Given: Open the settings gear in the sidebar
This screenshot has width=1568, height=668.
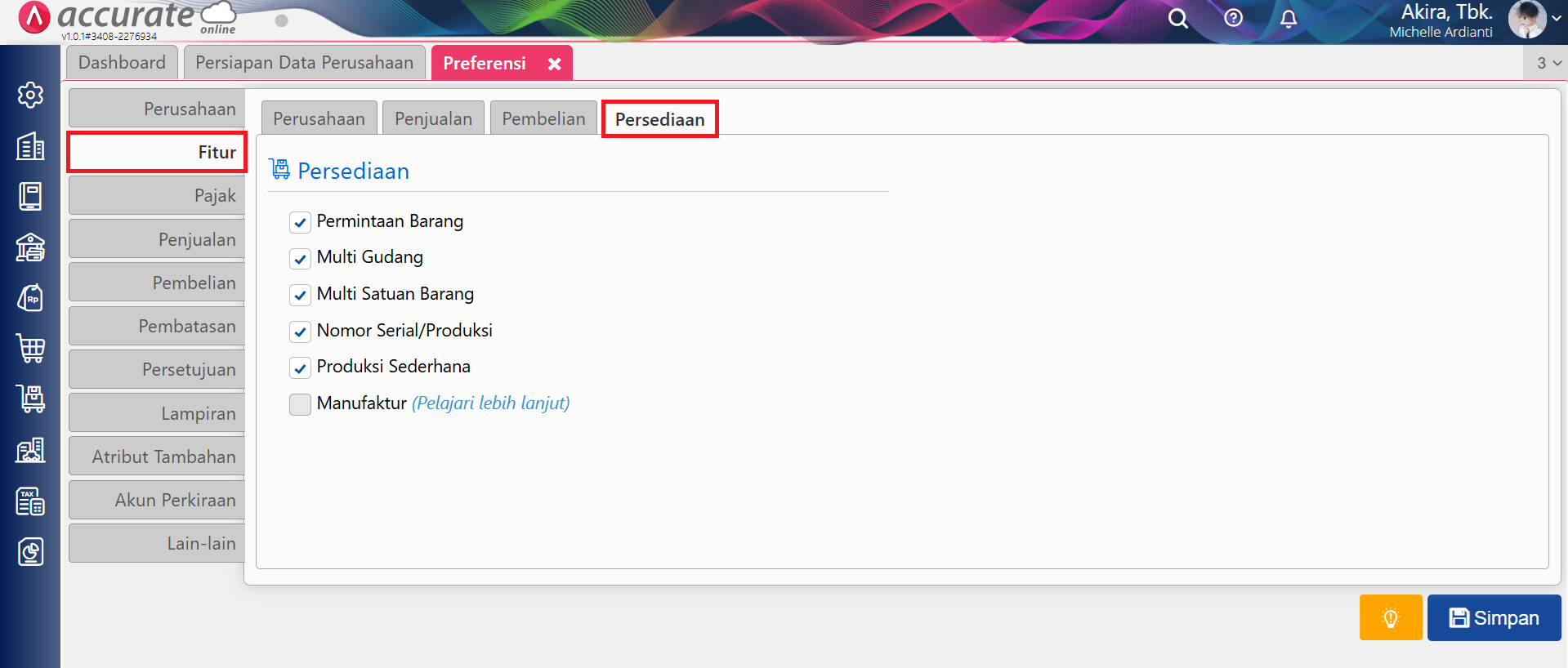Looking at the screenshot, I should pos(30,96).
